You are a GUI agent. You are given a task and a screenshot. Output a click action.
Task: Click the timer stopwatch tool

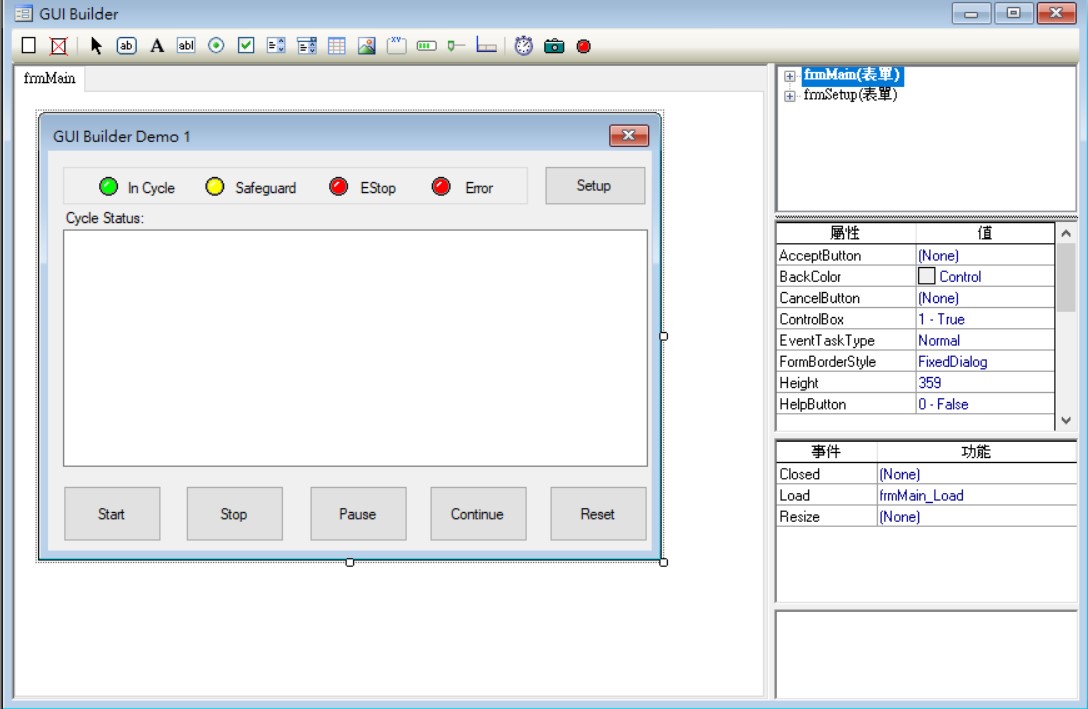click(524, 46)
